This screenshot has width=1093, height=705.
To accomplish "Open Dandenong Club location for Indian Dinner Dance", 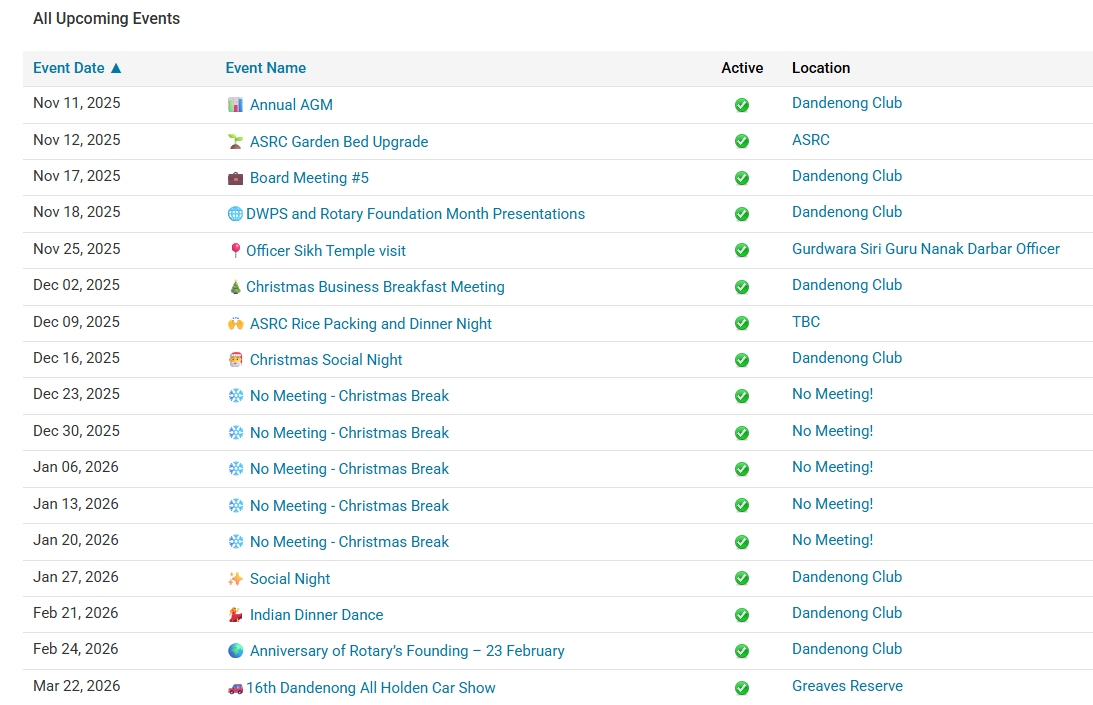I will (847, 613).
